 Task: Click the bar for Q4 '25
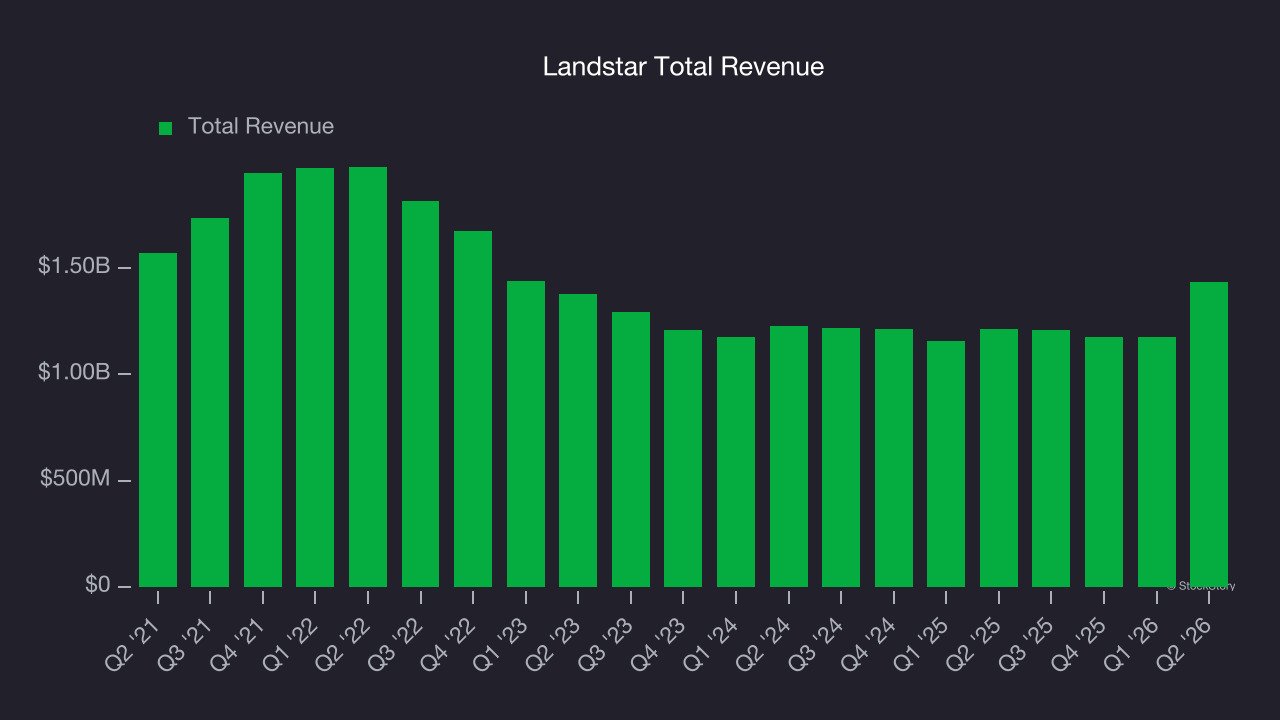pyautogui.click(x=1104, y=462)
